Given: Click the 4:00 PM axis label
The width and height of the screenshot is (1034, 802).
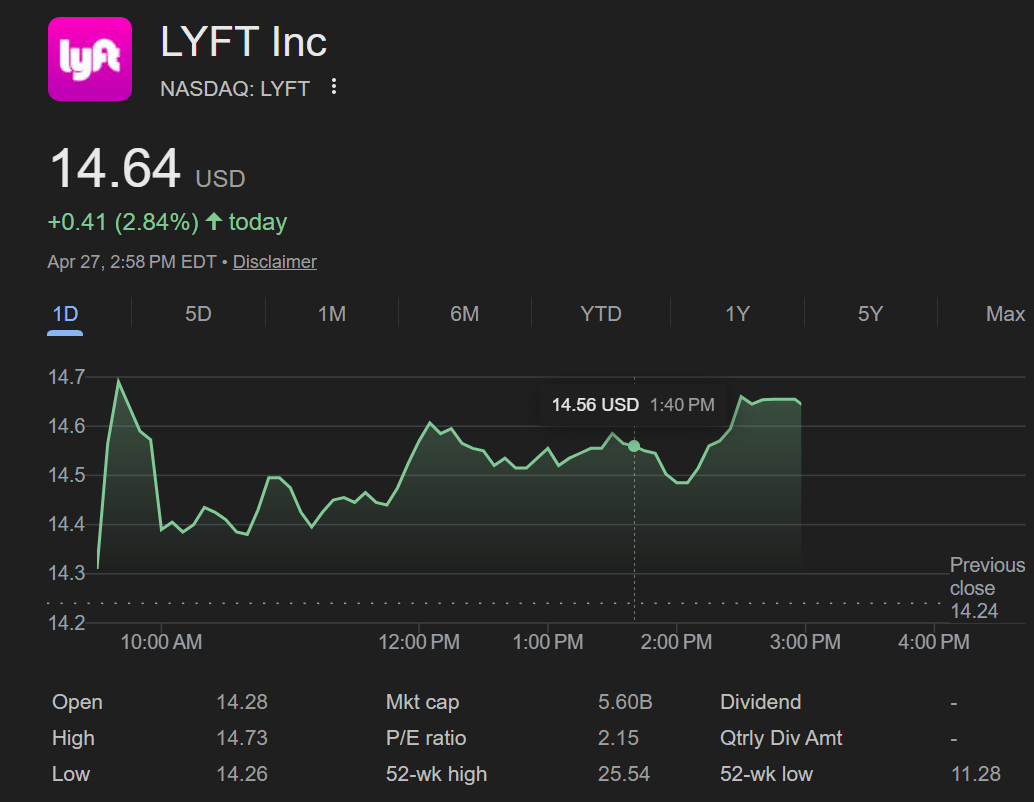Looking at the screenshot, I should point(934,642).
